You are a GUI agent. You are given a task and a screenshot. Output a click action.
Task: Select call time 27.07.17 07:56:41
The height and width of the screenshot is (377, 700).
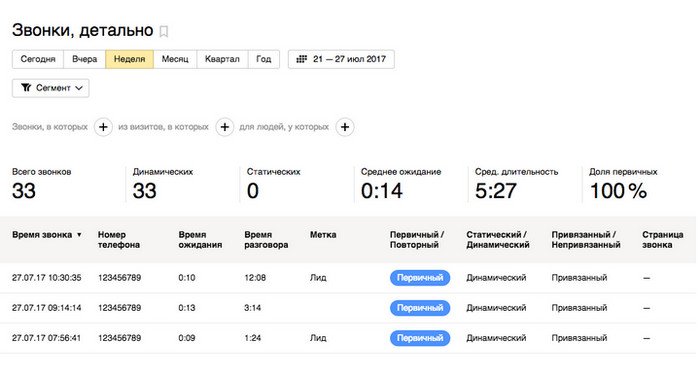click(46, 338)
